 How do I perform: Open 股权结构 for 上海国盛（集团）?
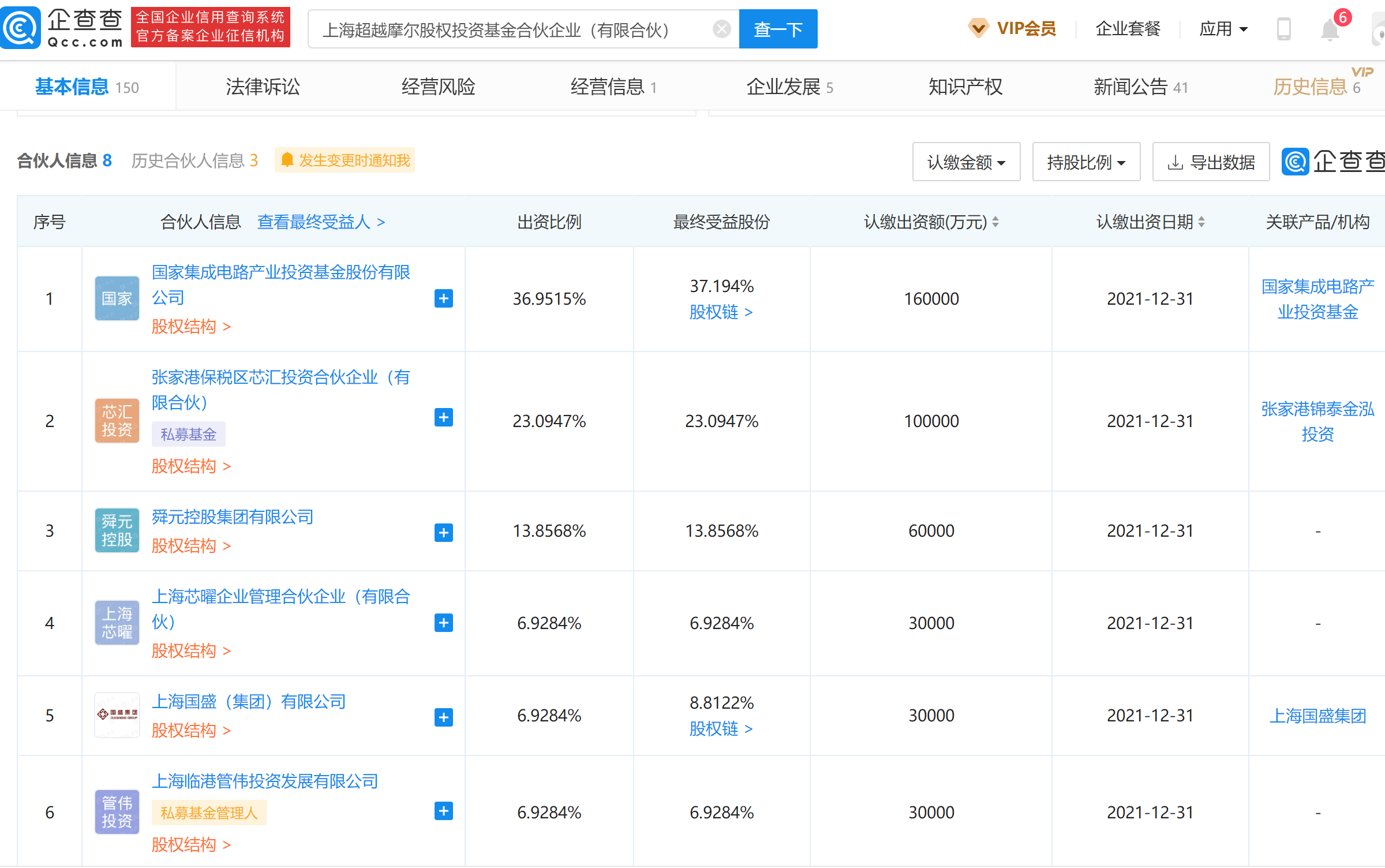pos(191,731)
